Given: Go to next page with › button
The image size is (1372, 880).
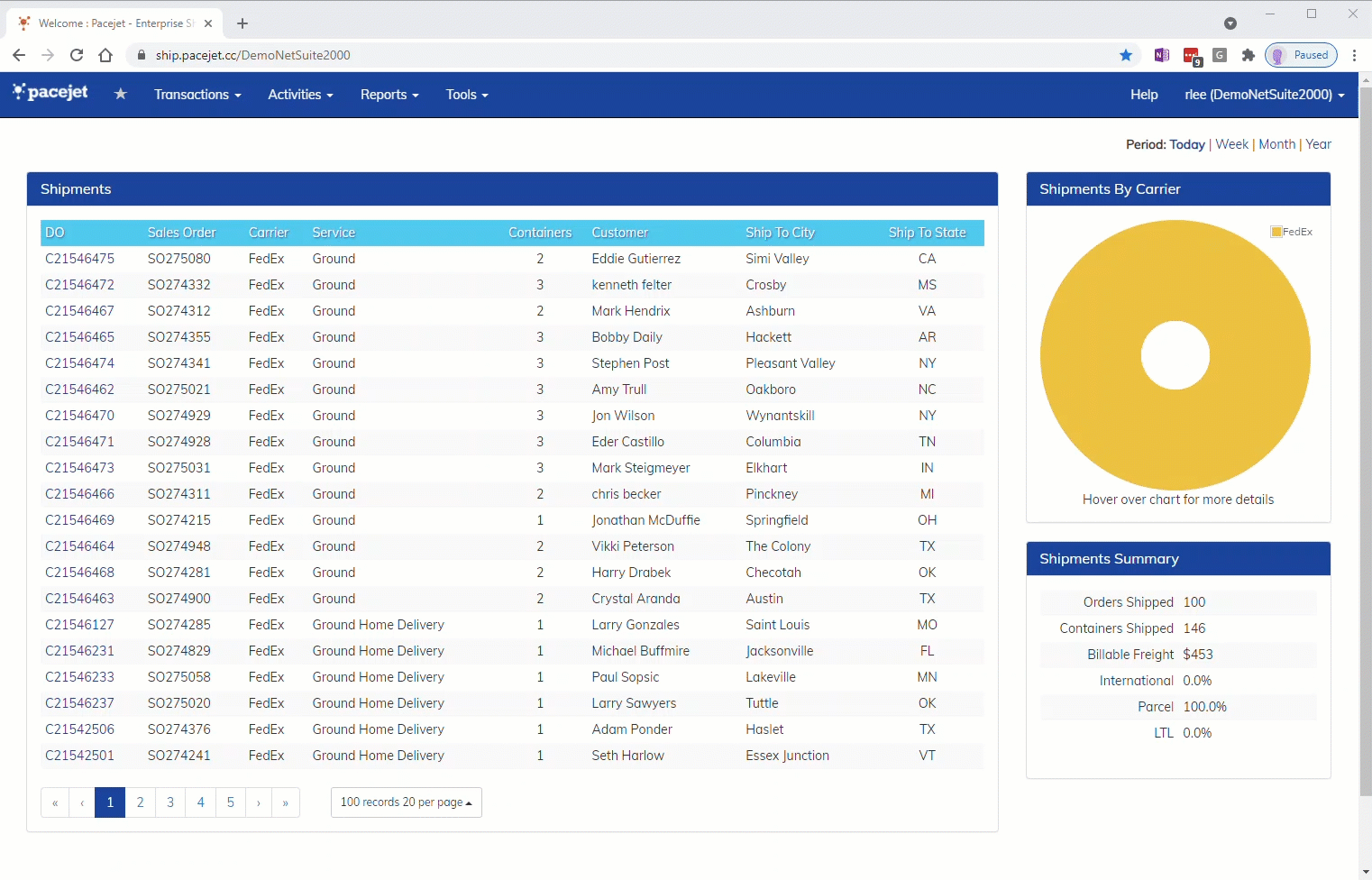Looking at the screenshot, I should pyautogui.click(x=258, y=802).
